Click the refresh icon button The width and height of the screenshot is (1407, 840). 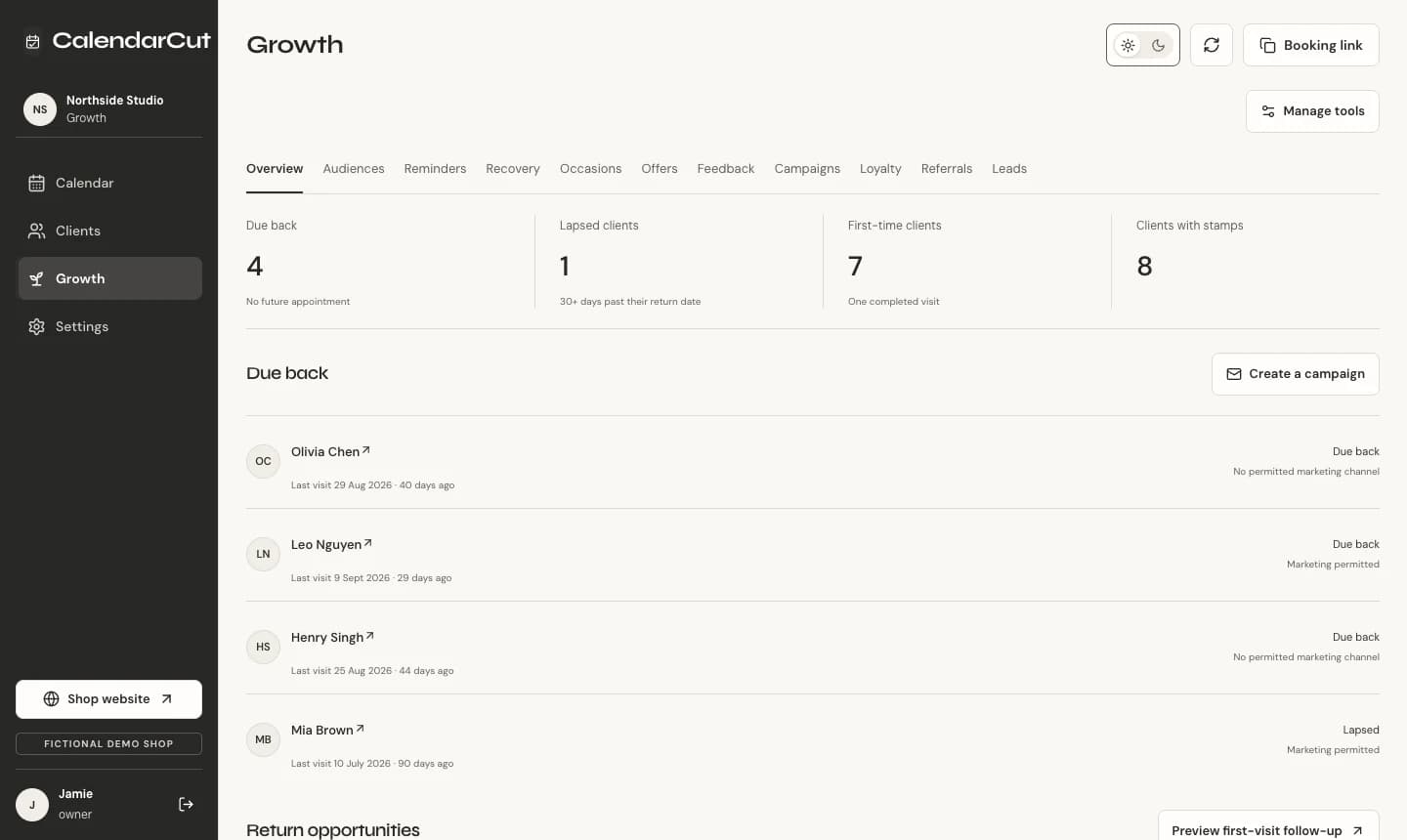click(1212, 45)
